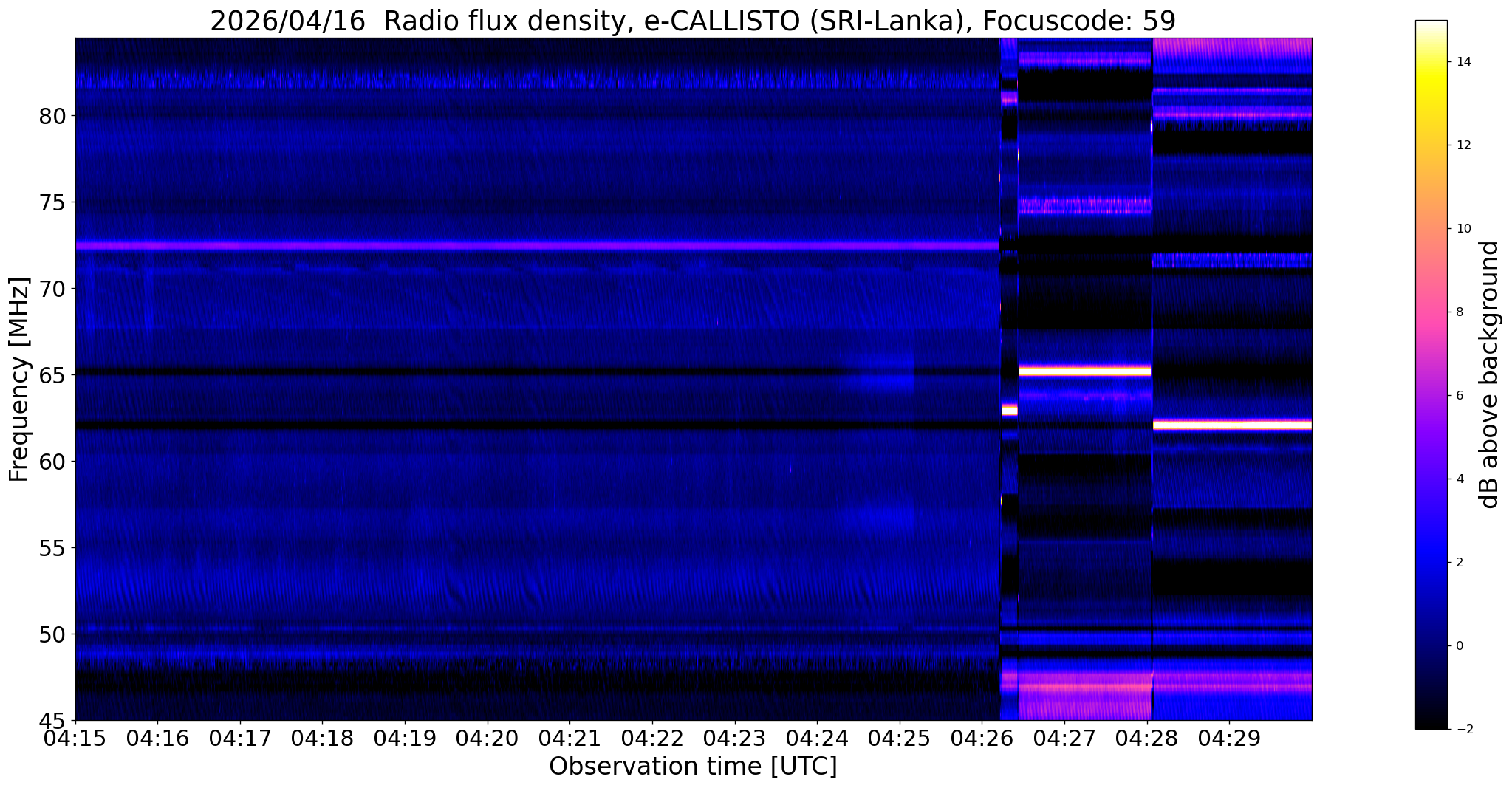Click the 65 MHz frequency tick label

[x=53, y=375]
